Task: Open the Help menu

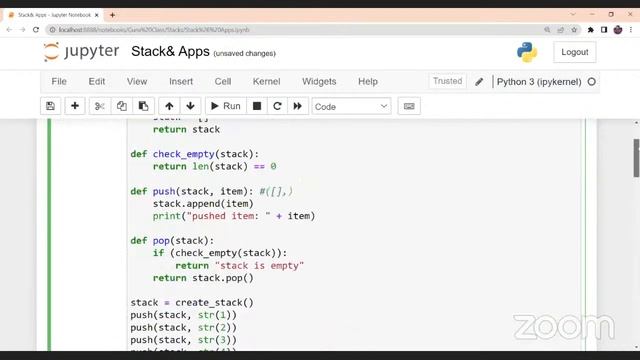Action: click(368, 82)
